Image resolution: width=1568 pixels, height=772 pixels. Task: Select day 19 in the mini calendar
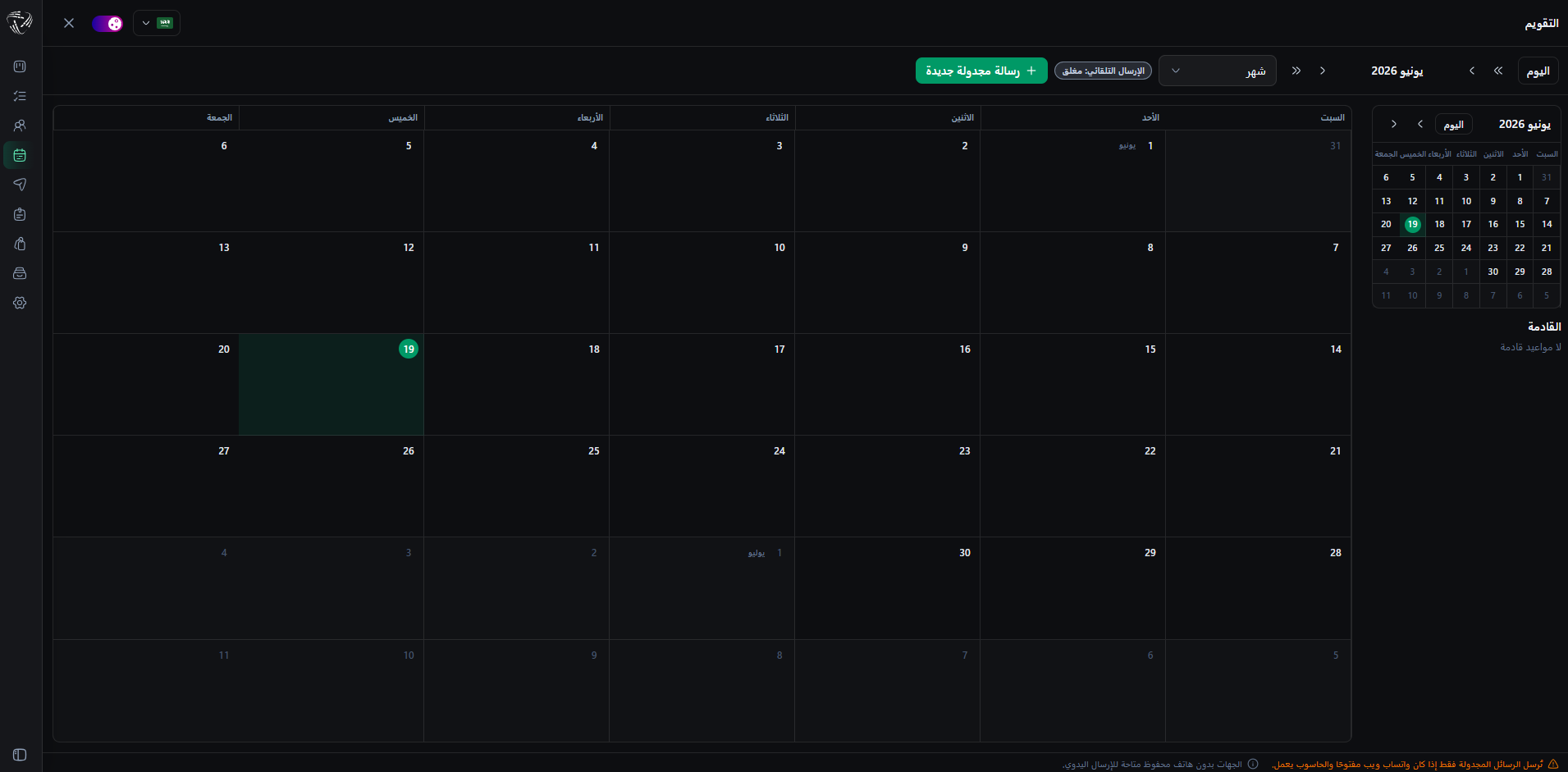coord(1412,224)
